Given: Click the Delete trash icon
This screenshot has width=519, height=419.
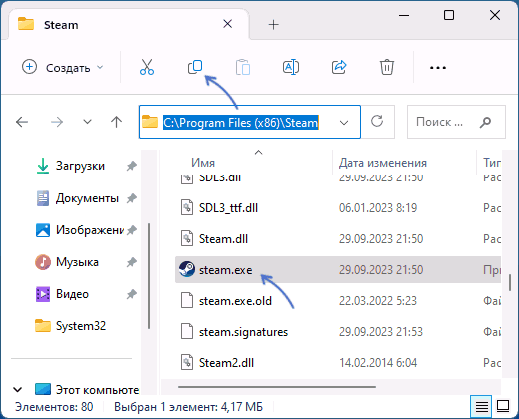Looking at the screenshot, I should click(387, 67).
